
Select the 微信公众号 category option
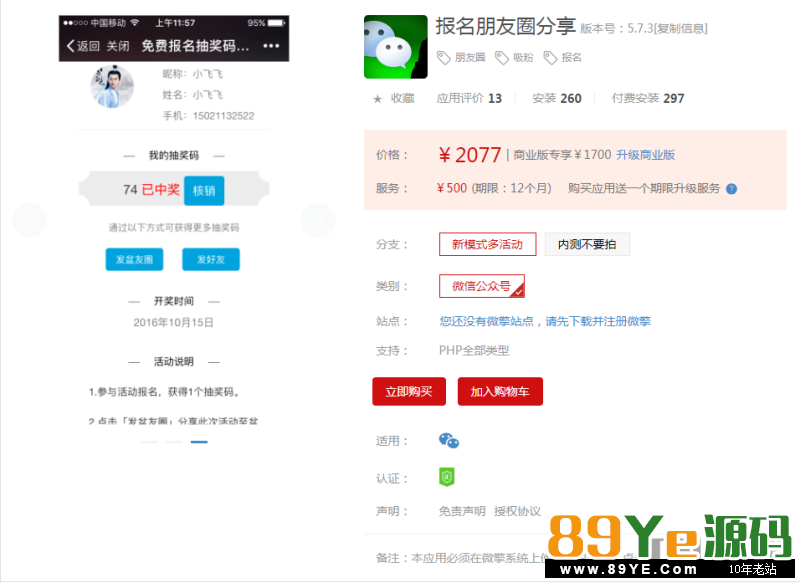pyautogui.click(x=482, y=286)
